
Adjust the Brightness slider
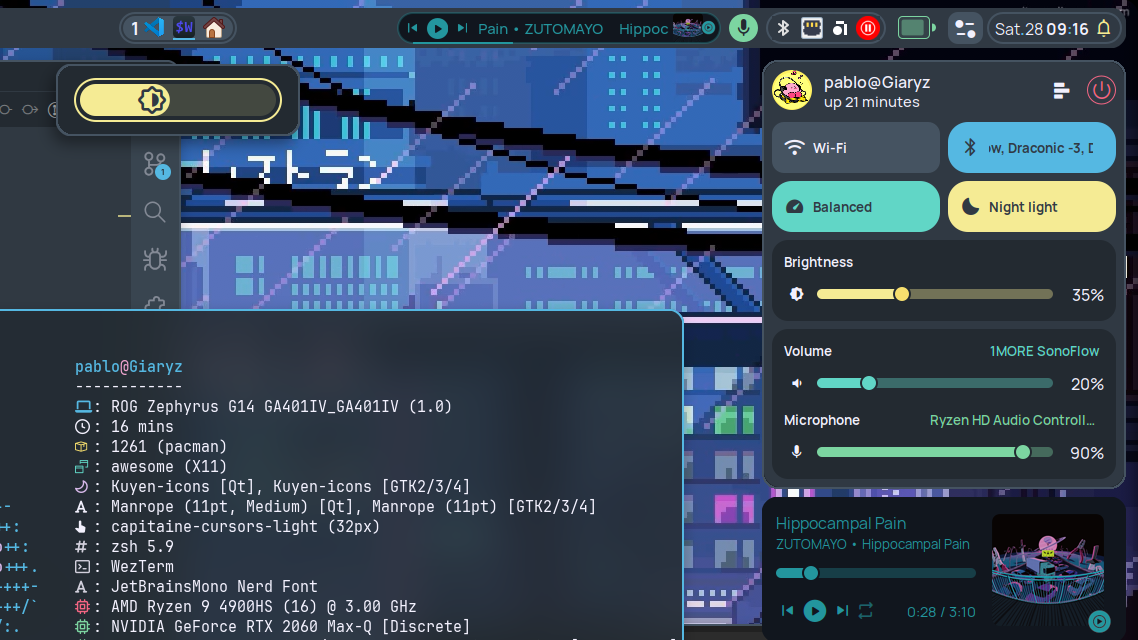901,294
